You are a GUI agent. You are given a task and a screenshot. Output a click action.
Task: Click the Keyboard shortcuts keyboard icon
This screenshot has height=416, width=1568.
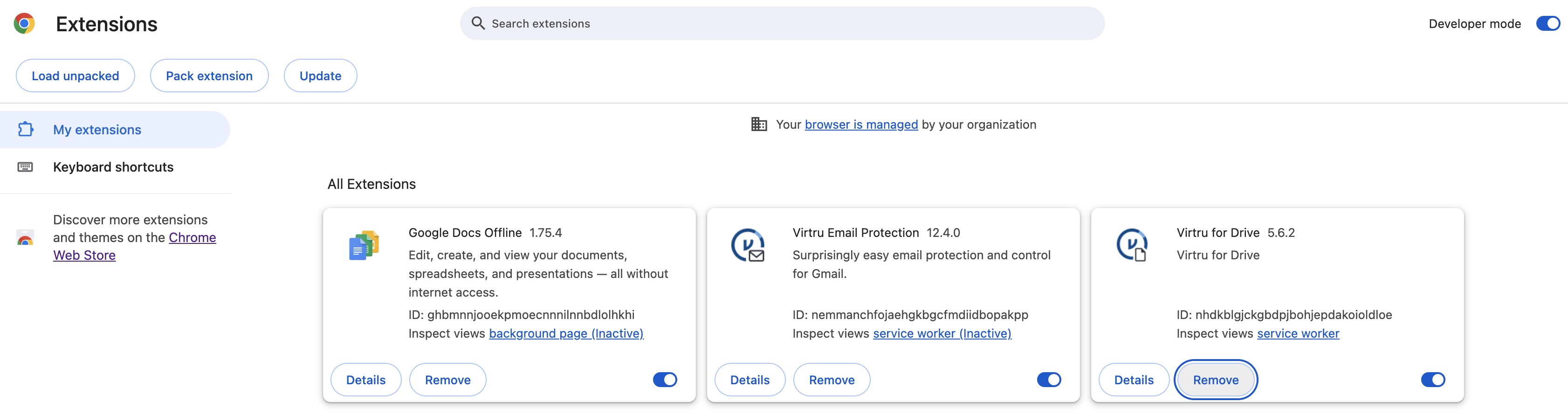click(x=26, y=167)
